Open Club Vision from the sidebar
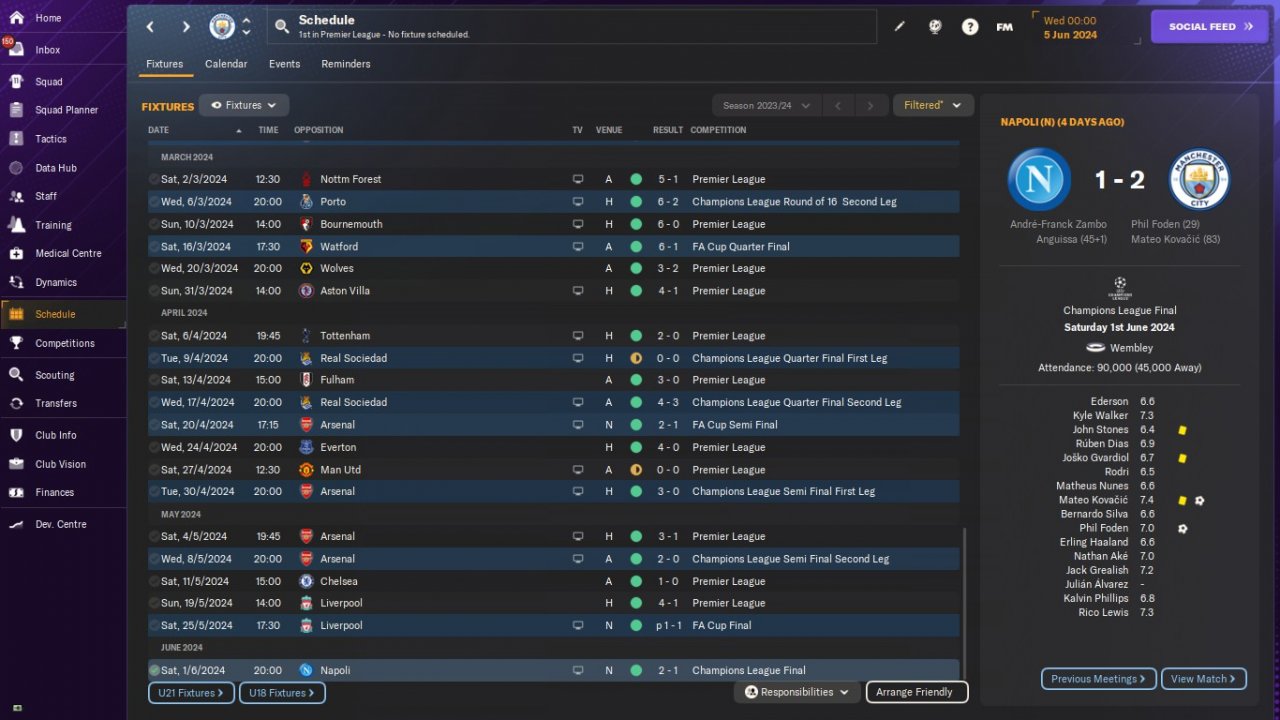The height and width of the screenshot is (720, 1280). [63, 464]
